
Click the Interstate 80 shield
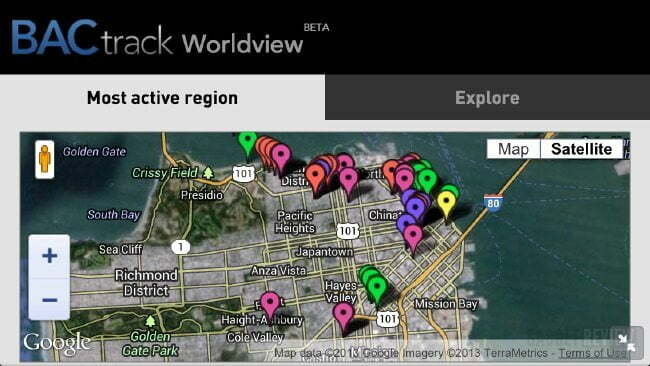[493, 203]
